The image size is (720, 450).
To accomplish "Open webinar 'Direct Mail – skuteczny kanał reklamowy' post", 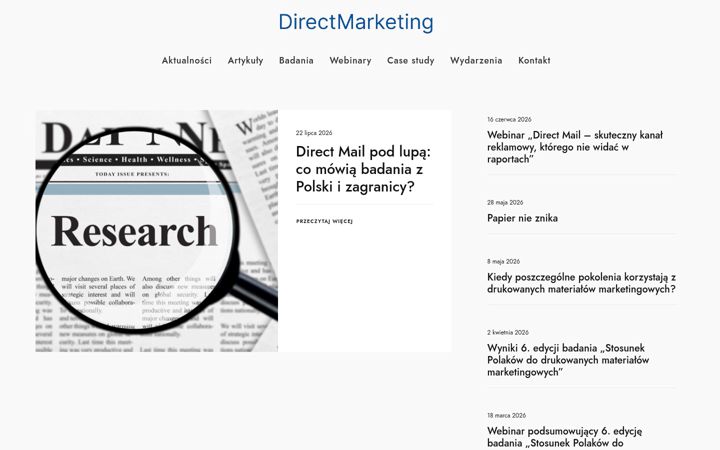I will 575,147.
